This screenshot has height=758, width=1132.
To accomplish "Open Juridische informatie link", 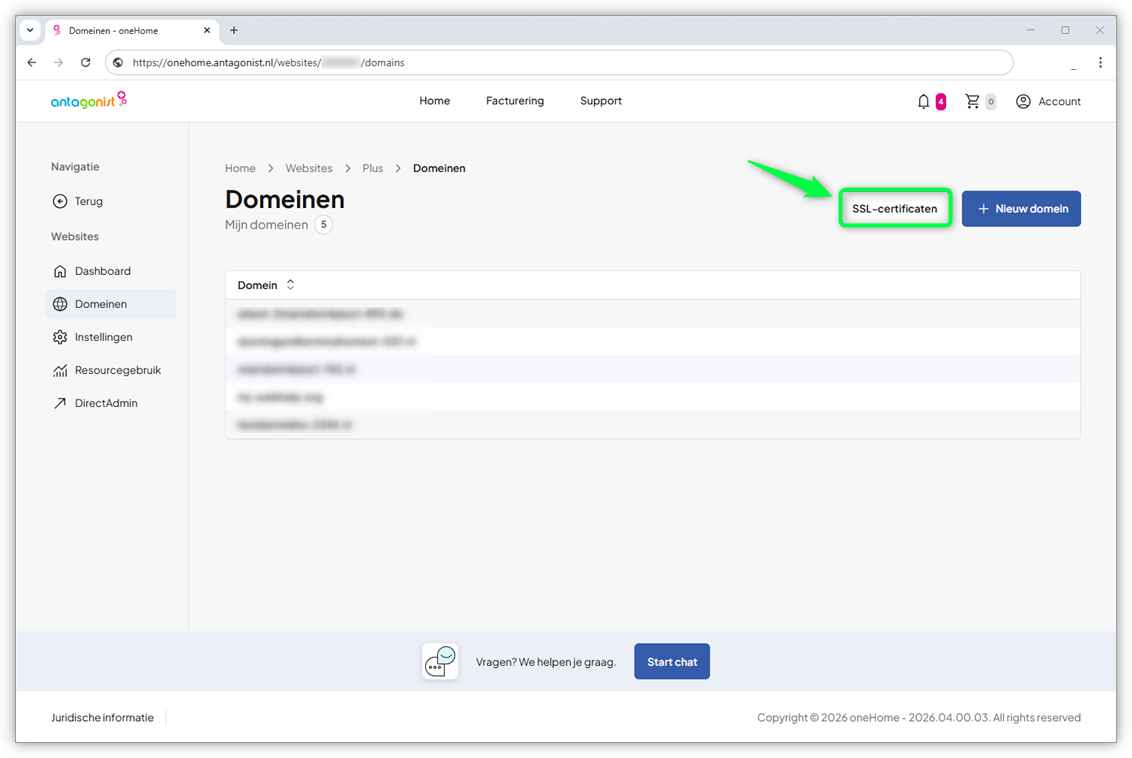I will [x=102, y=717].
